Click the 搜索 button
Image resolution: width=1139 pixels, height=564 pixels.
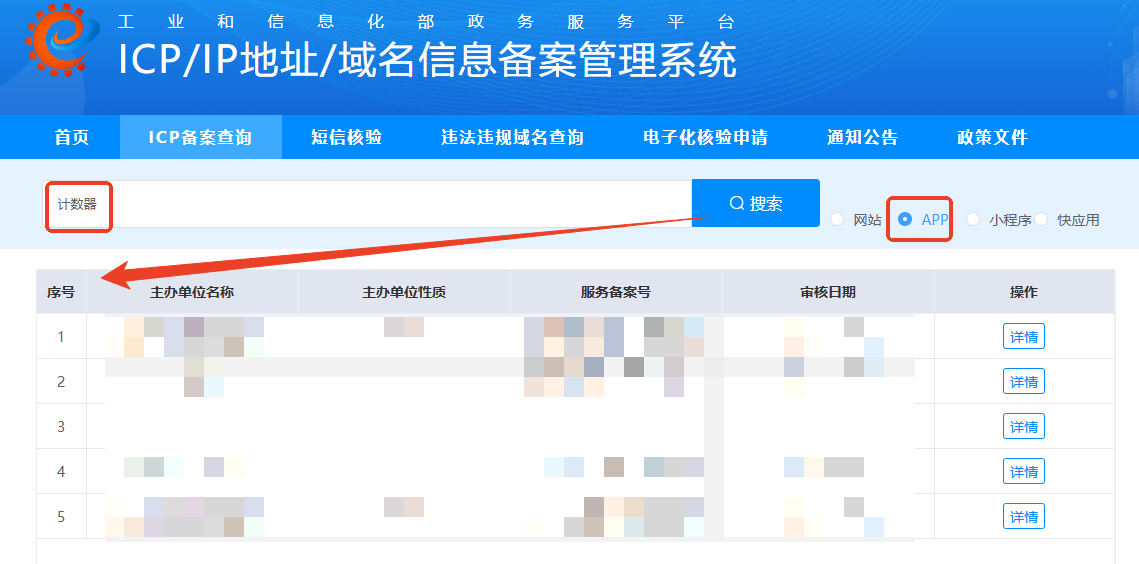755,204
